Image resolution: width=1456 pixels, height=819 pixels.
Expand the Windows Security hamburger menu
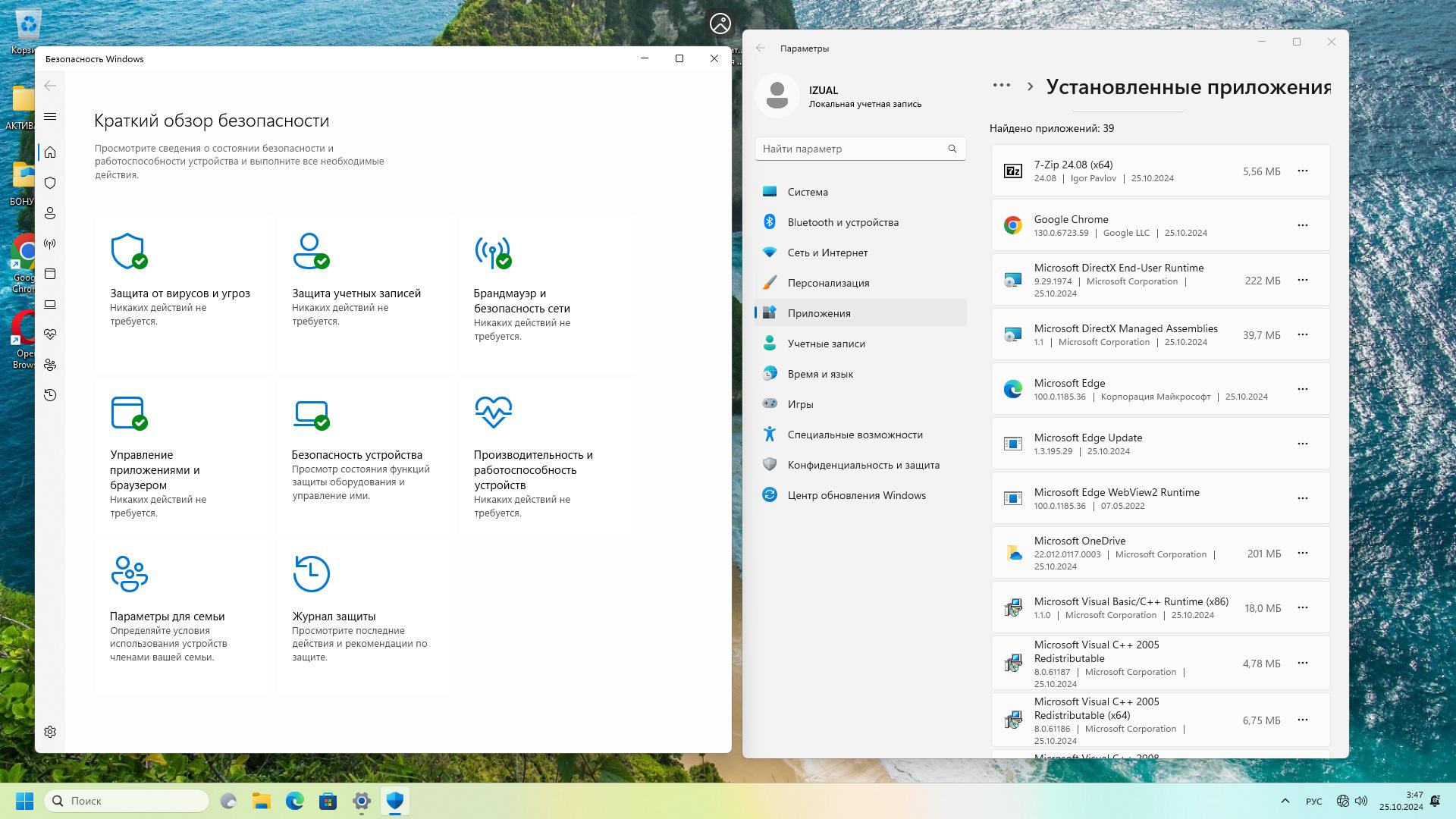(x=50, y=116)
